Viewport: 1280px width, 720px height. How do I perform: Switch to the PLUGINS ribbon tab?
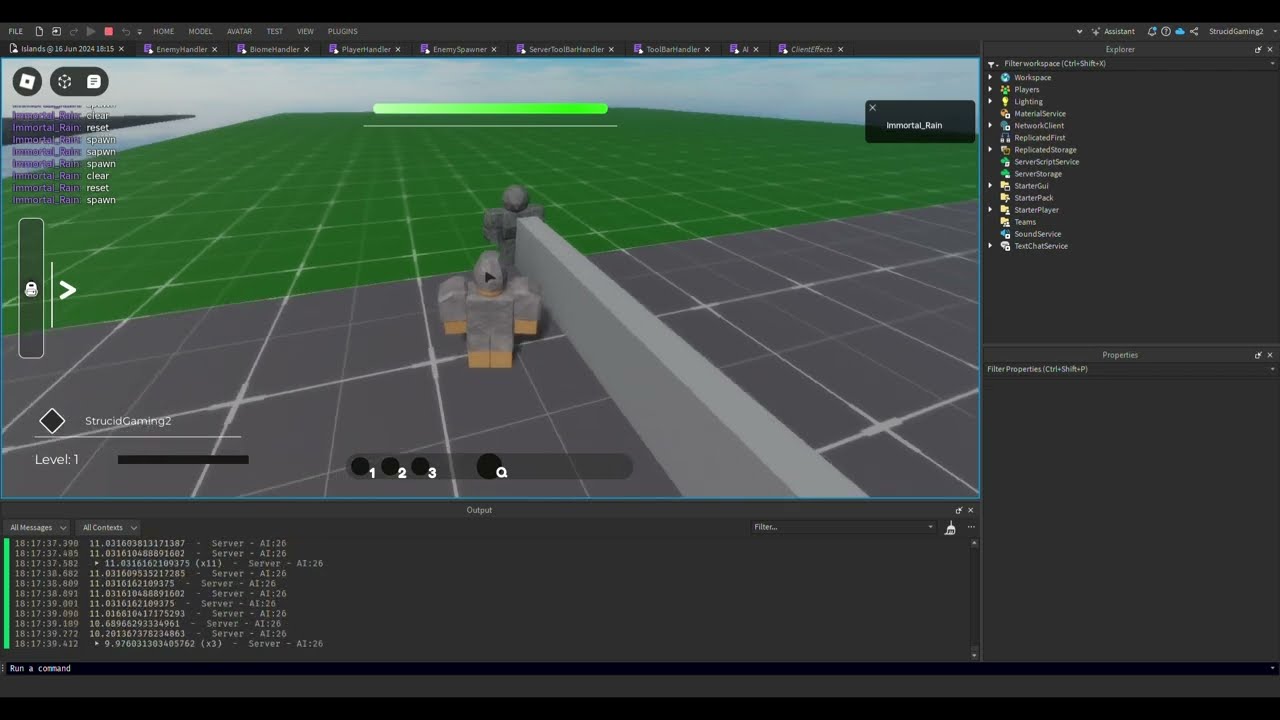pos(343,31)
